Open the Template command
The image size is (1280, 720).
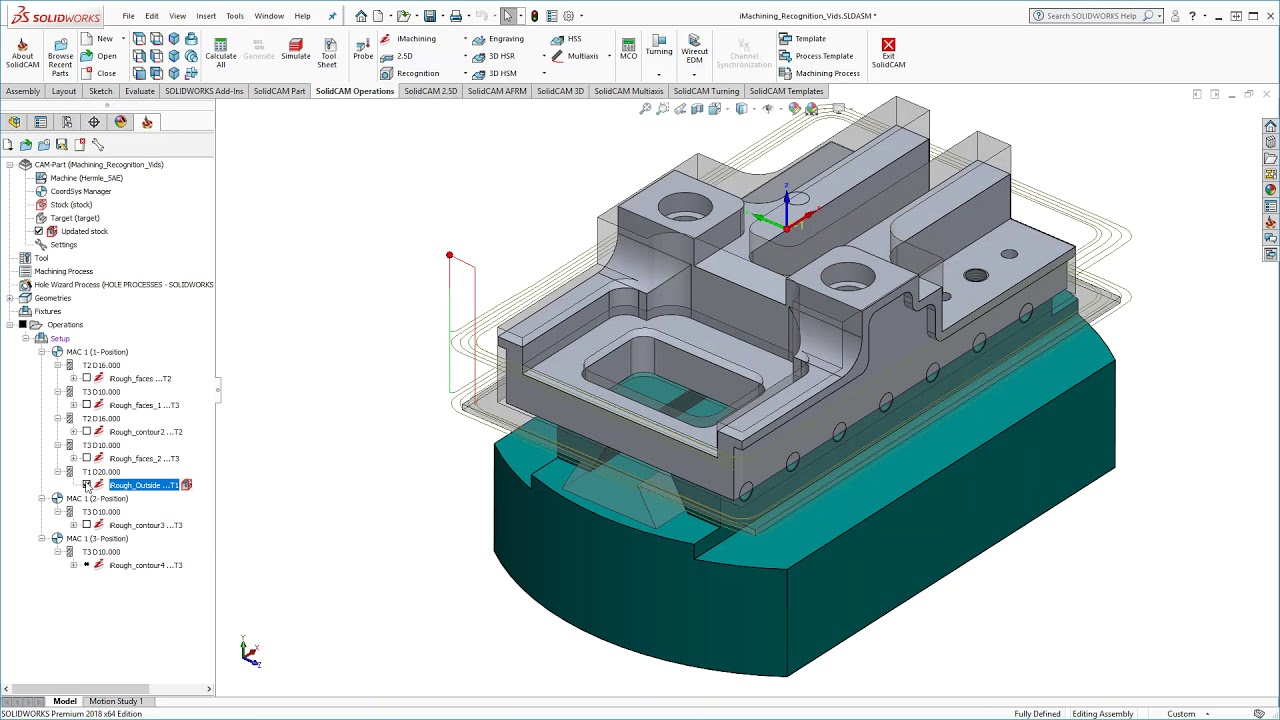[802, 39]
